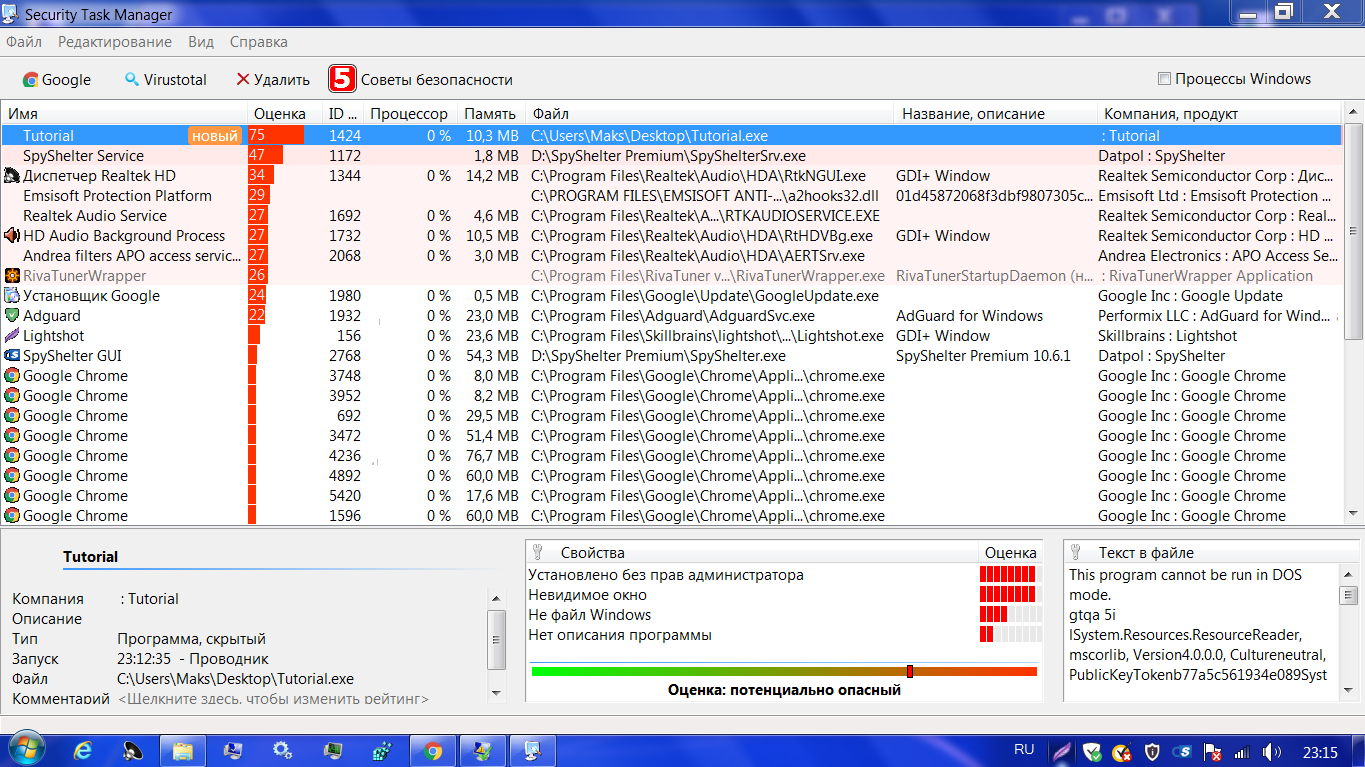Click the HD Audio Background Process speaker icon

click(12, 236)
